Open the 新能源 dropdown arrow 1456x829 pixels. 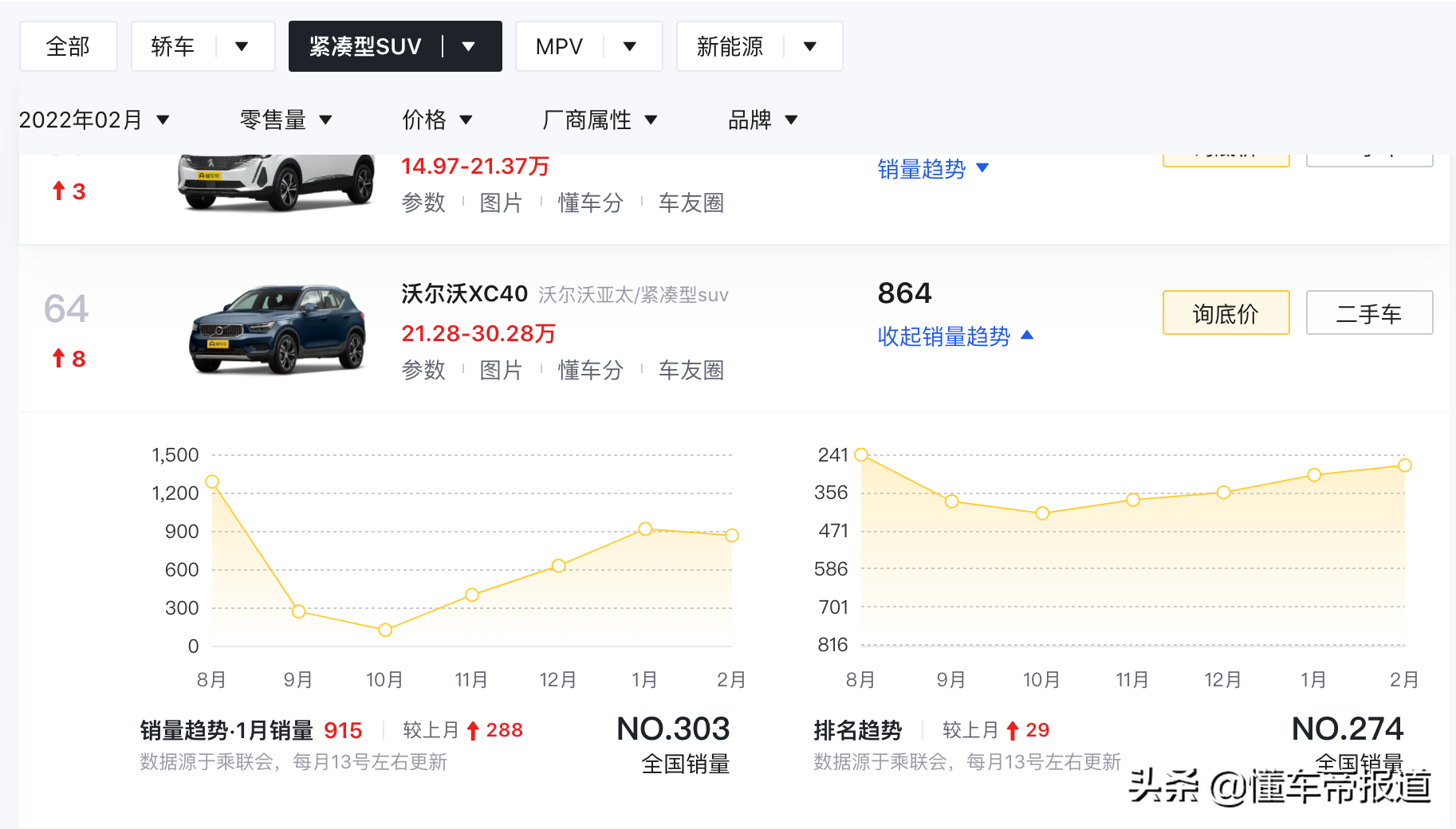point(810,46)
